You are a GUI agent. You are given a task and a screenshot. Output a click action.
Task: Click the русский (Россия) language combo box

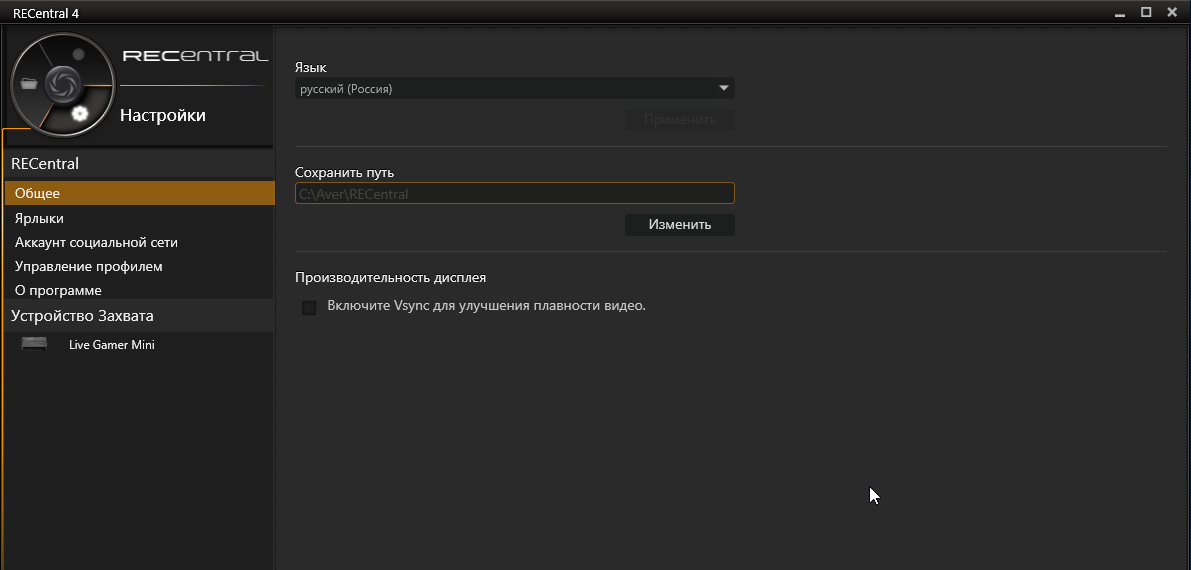[x=505, y=89]
